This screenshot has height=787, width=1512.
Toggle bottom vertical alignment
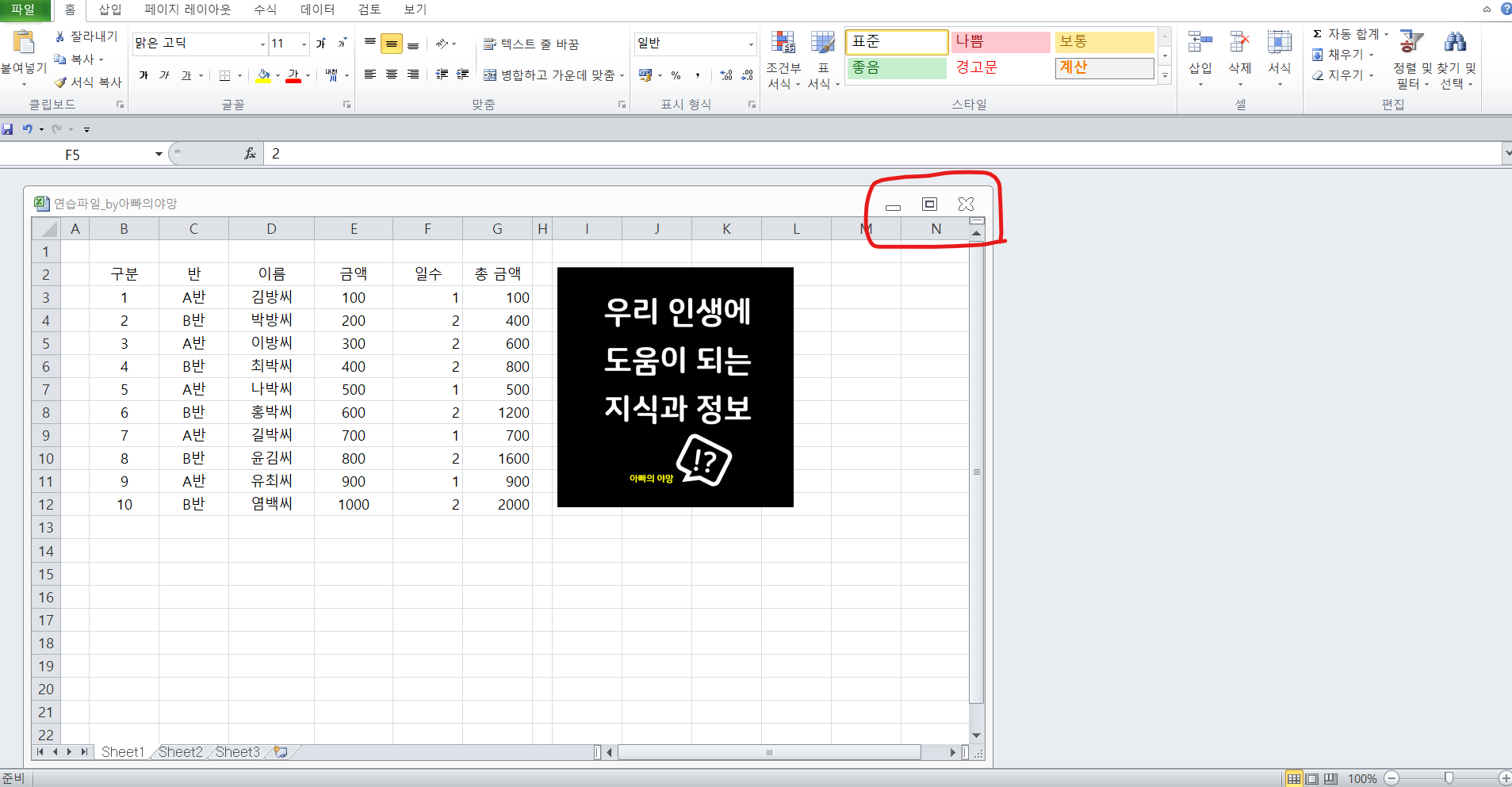coord(413,44)
